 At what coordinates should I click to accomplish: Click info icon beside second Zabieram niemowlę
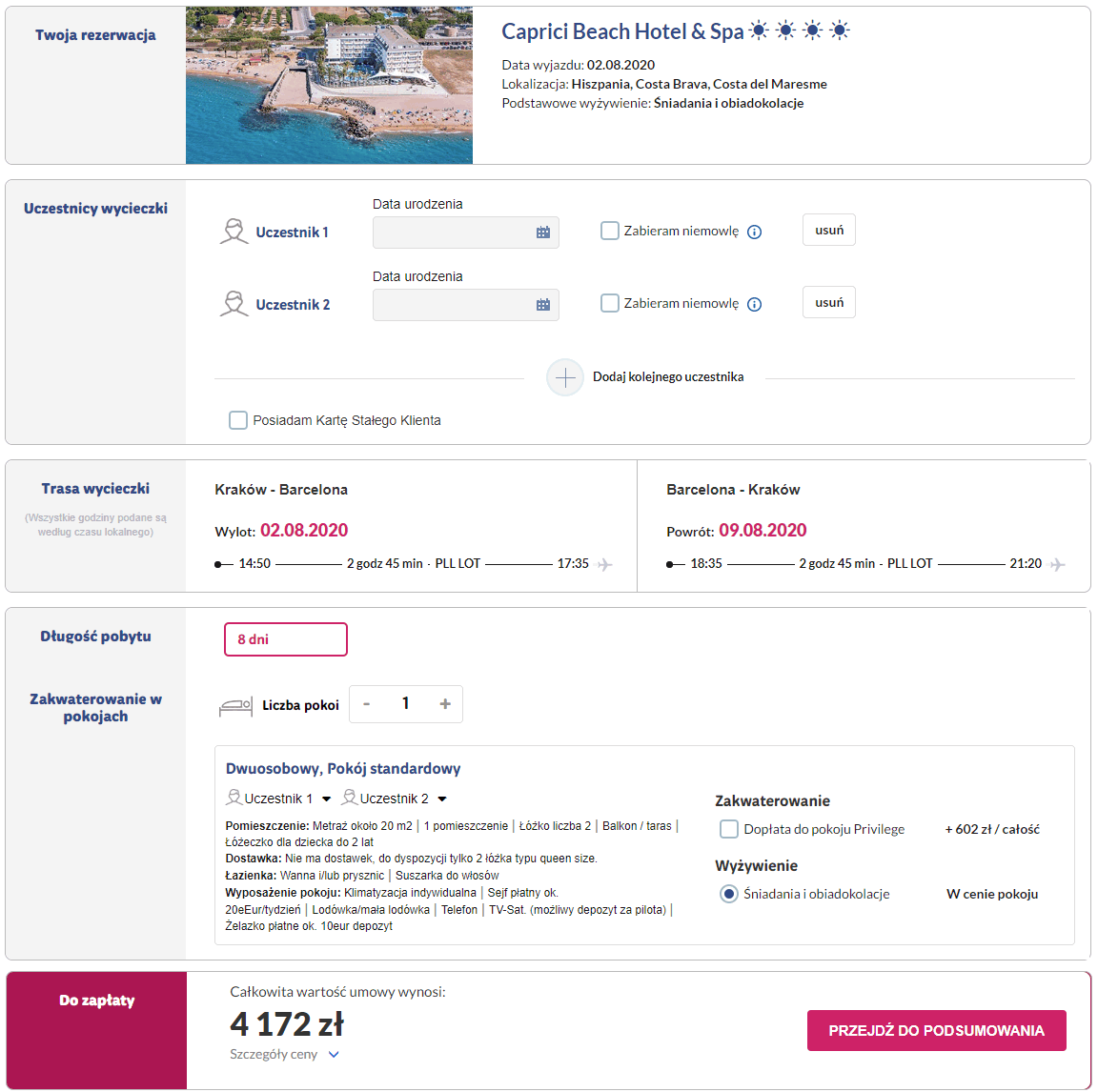coord(754,304)
